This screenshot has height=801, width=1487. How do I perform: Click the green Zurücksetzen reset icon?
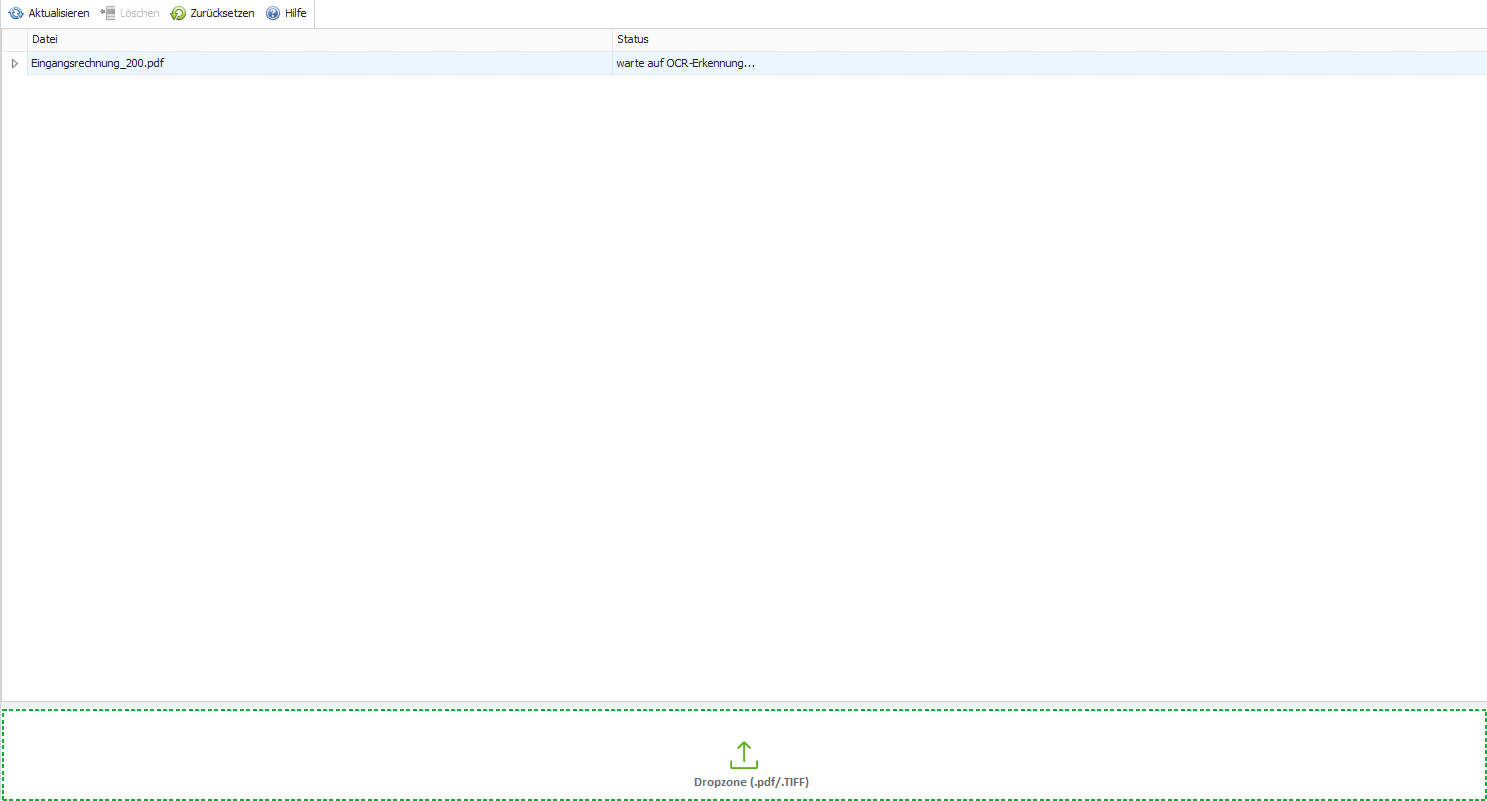pyautogui.click(x=178, y=13)
